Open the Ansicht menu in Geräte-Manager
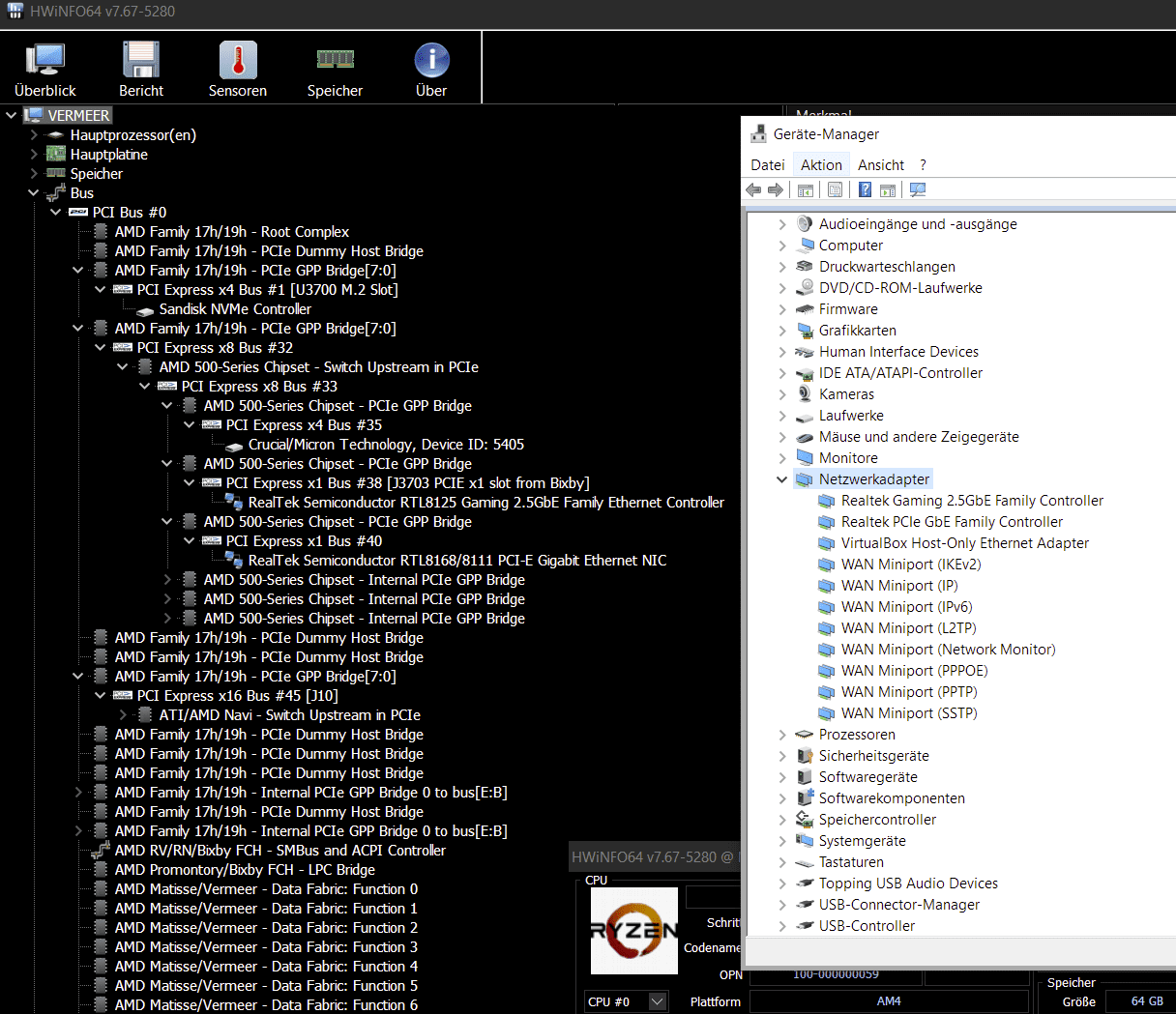1176x1014 pixels. click(881, 165)
